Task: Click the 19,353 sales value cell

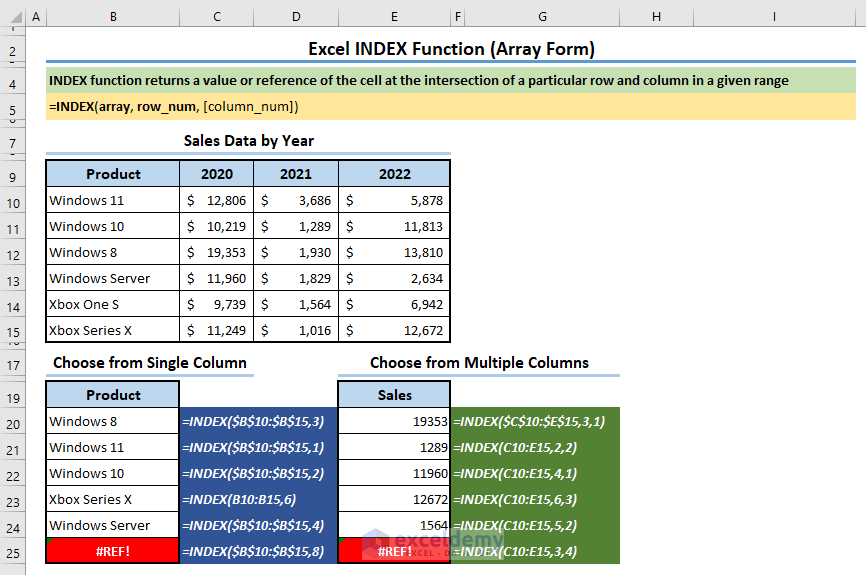Action: [216, 252]
